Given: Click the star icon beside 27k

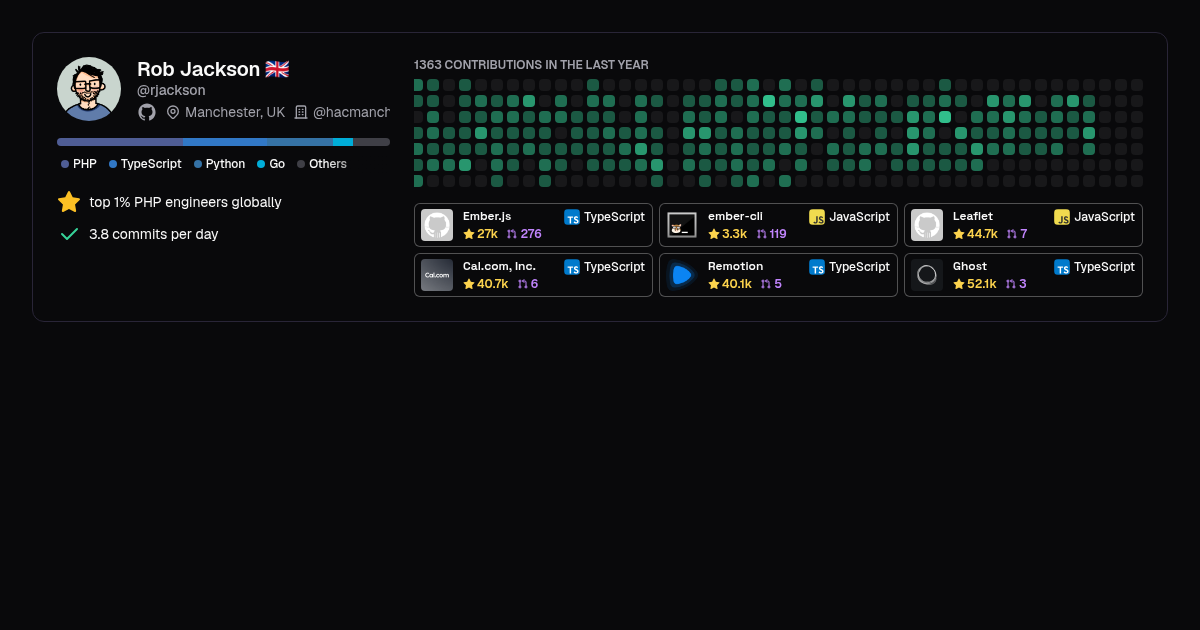Looking at the screenshot, I should click(x=469, y=234).
